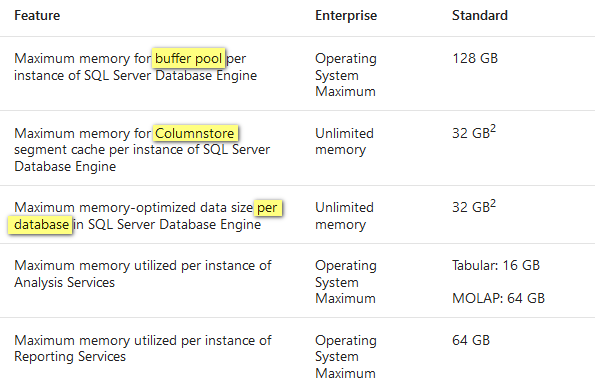595x387 pixels.
Task: Click footnote 2 on Columnstore 32 GB
Action: tap(493, 129)
